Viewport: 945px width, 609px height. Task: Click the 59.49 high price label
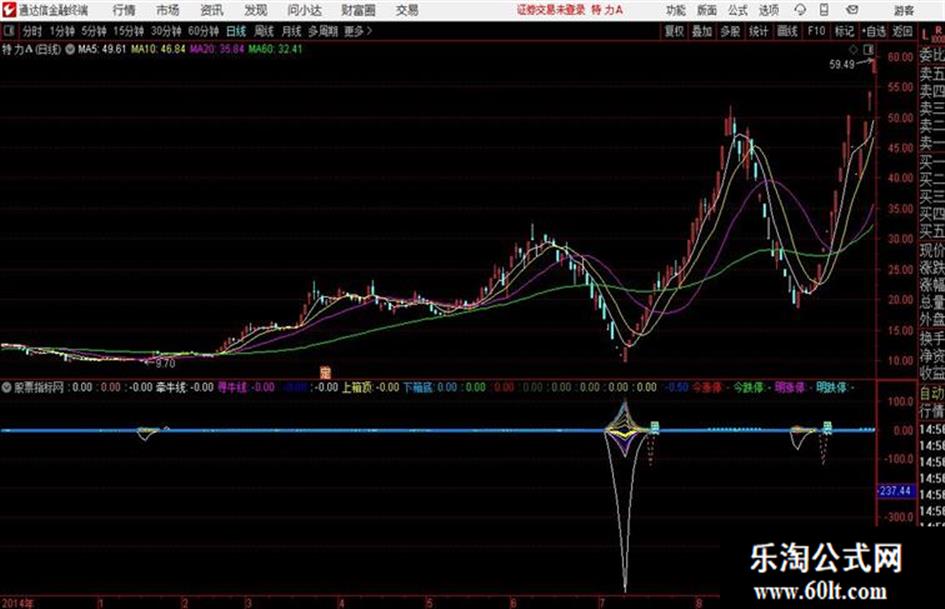point(842,64)
